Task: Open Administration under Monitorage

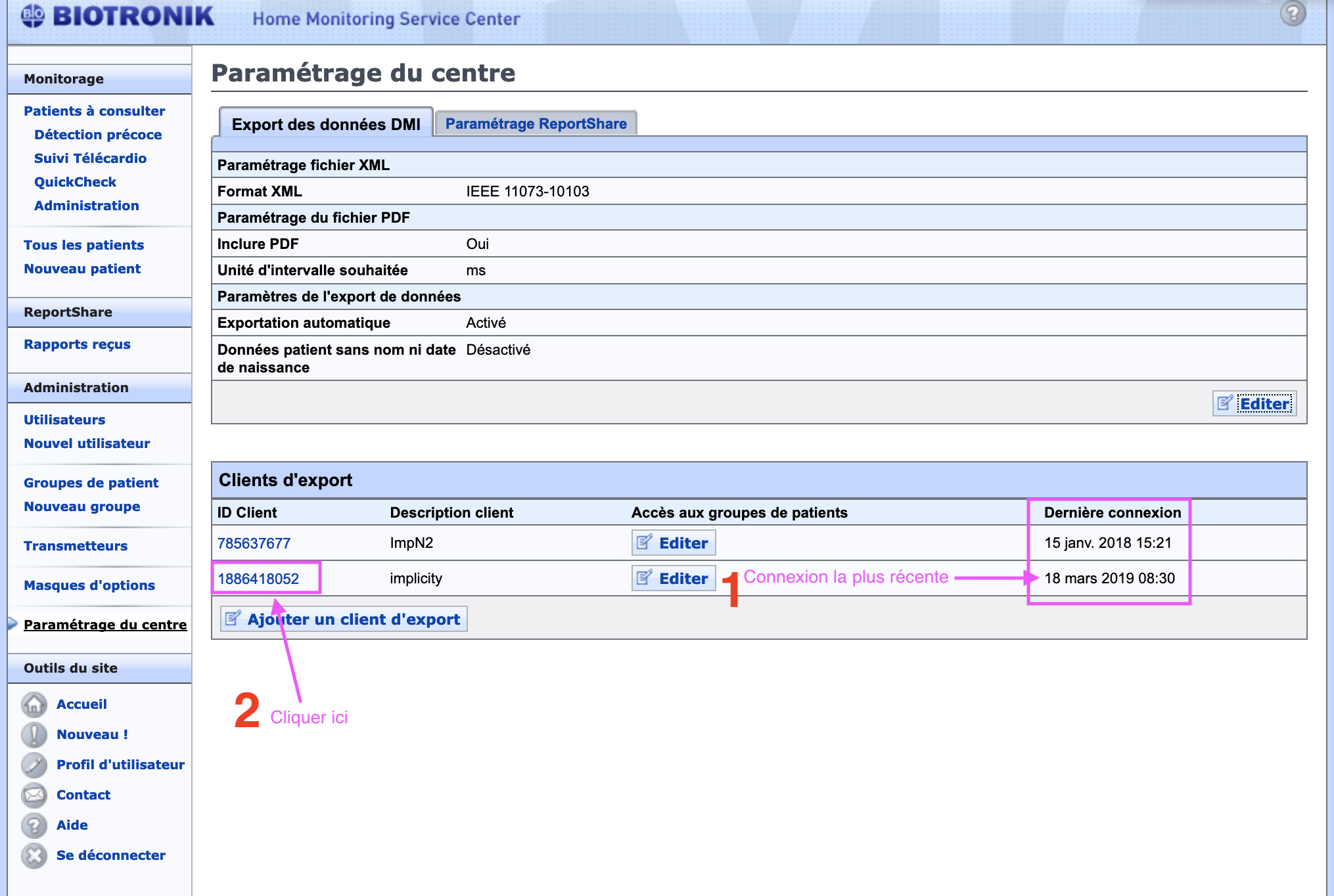Action: [86, 206]
